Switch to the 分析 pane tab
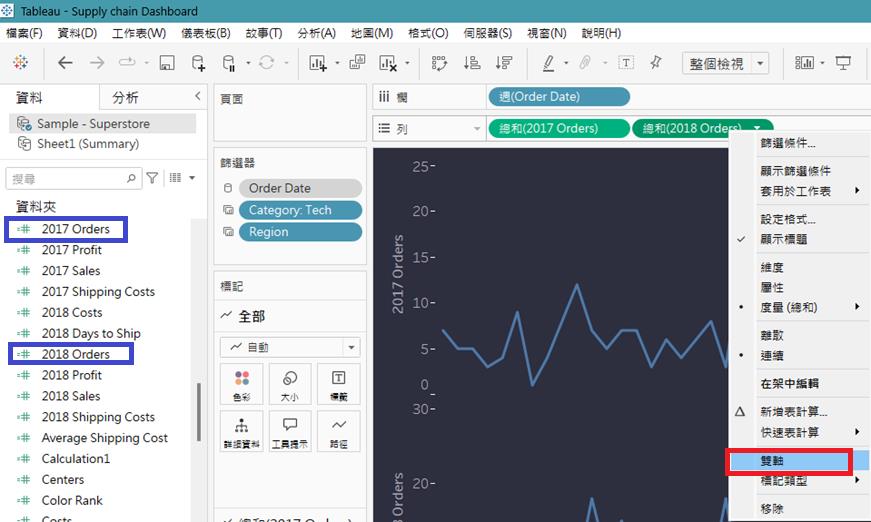871x522 pixels. (x=126, y=97)
